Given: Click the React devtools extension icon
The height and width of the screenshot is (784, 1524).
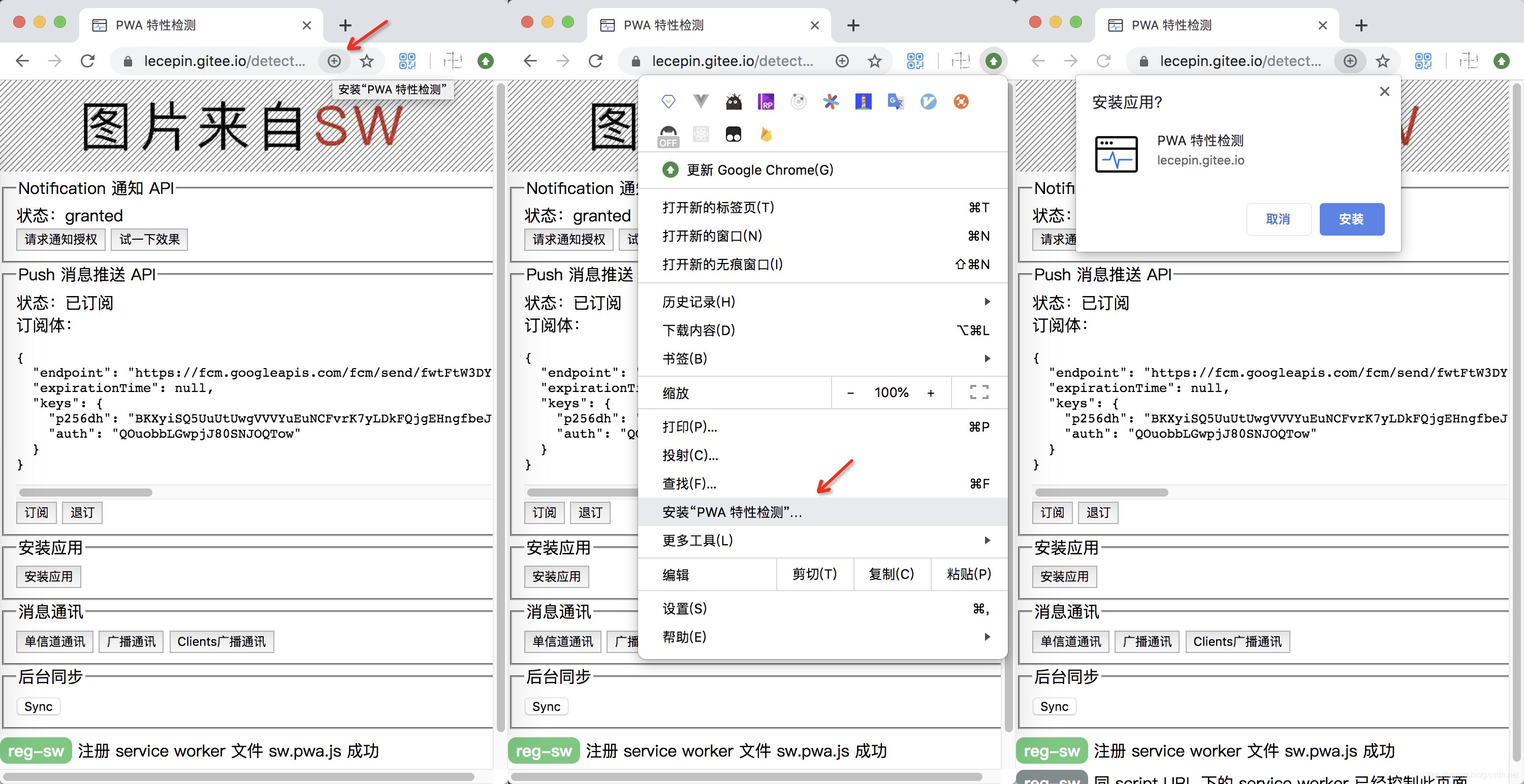Looking at the screenshot, I should 701,135.
